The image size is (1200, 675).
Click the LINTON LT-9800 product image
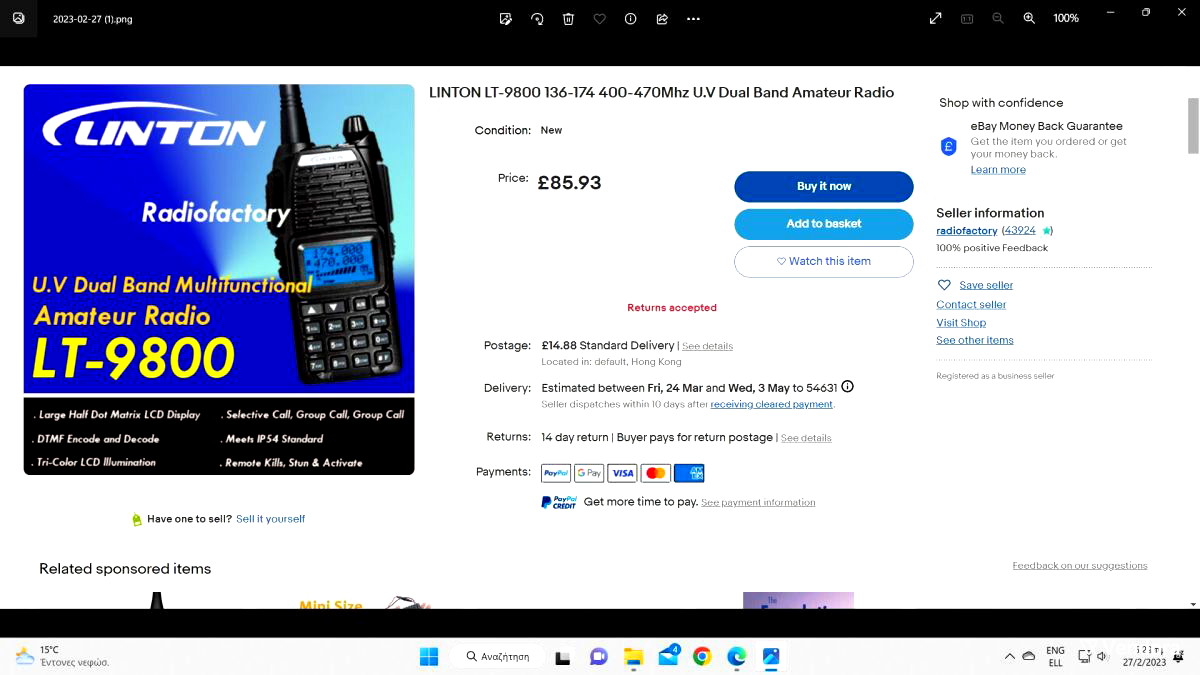point(219,279)
